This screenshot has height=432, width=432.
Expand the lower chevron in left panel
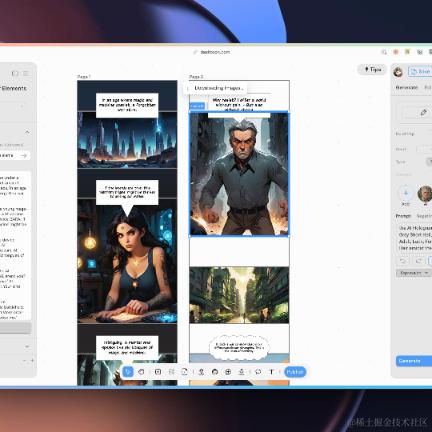[x=27, y=346]
